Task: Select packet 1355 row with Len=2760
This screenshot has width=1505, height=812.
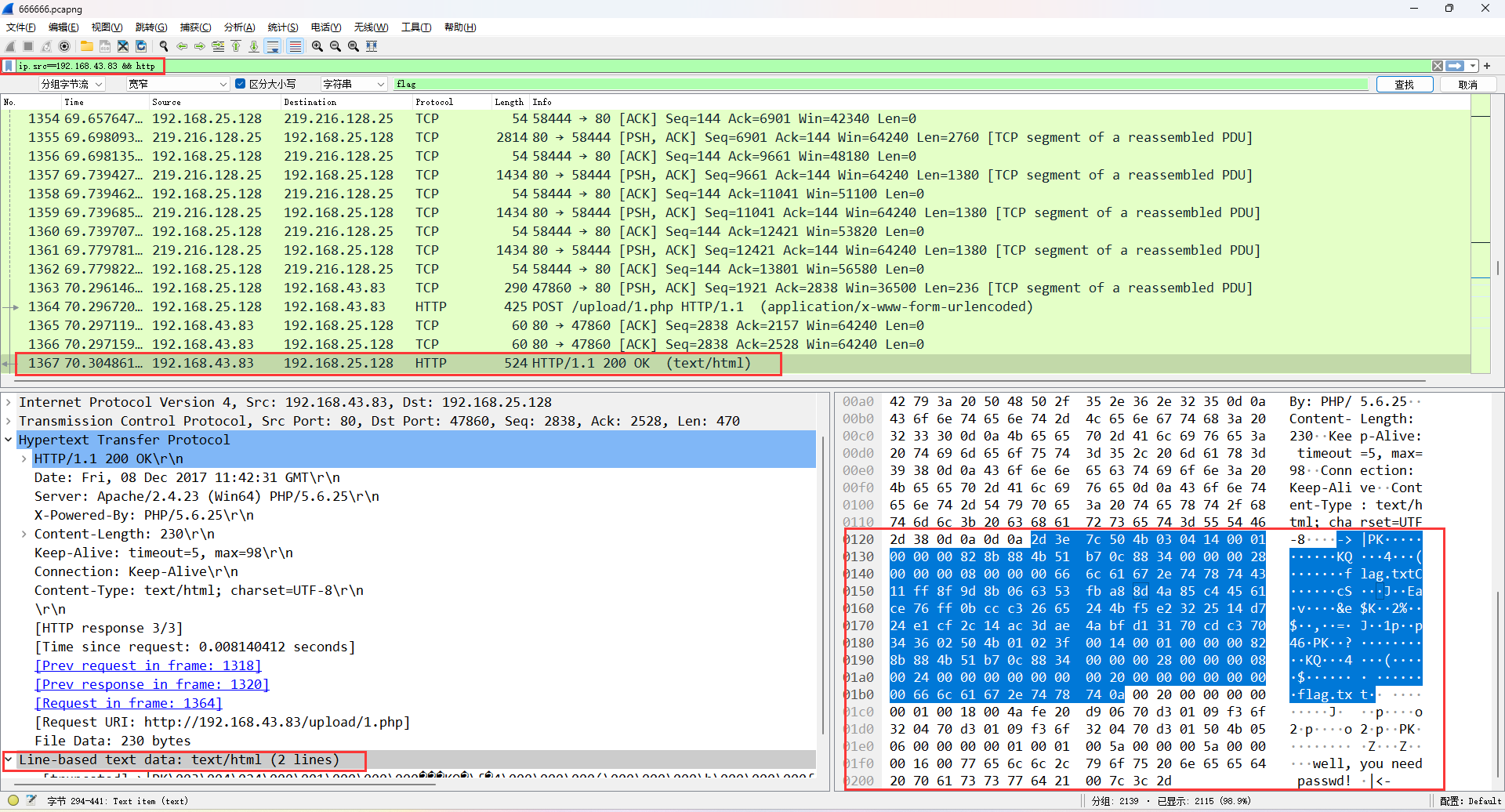Action: pos(735,137)
